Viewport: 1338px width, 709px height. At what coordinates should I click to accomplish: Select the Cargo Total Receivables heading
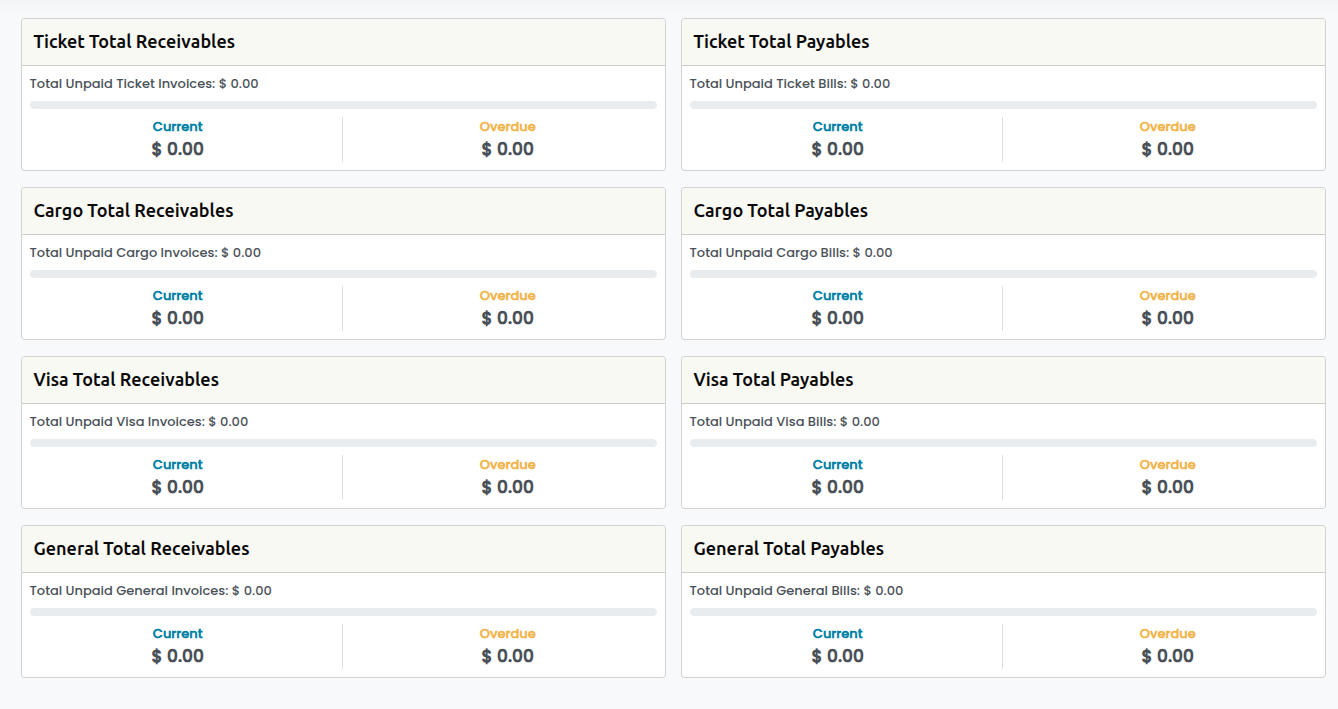133,211
